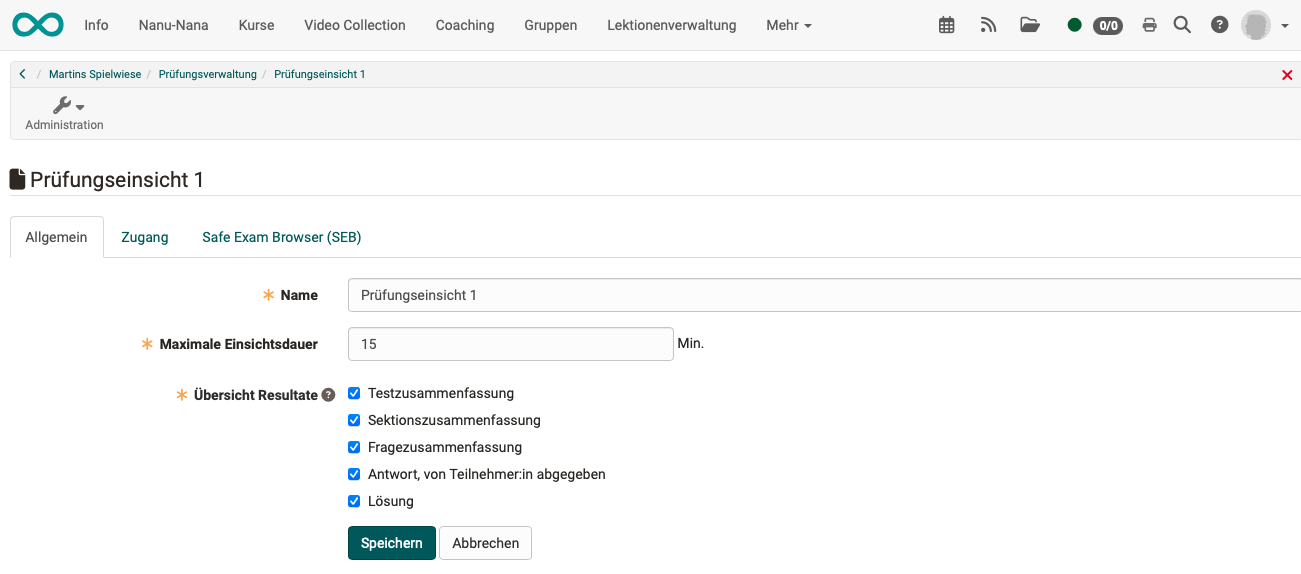Click the Speichern button
The width and height of the screenshot is (1301, 574).
click(392, 543)
